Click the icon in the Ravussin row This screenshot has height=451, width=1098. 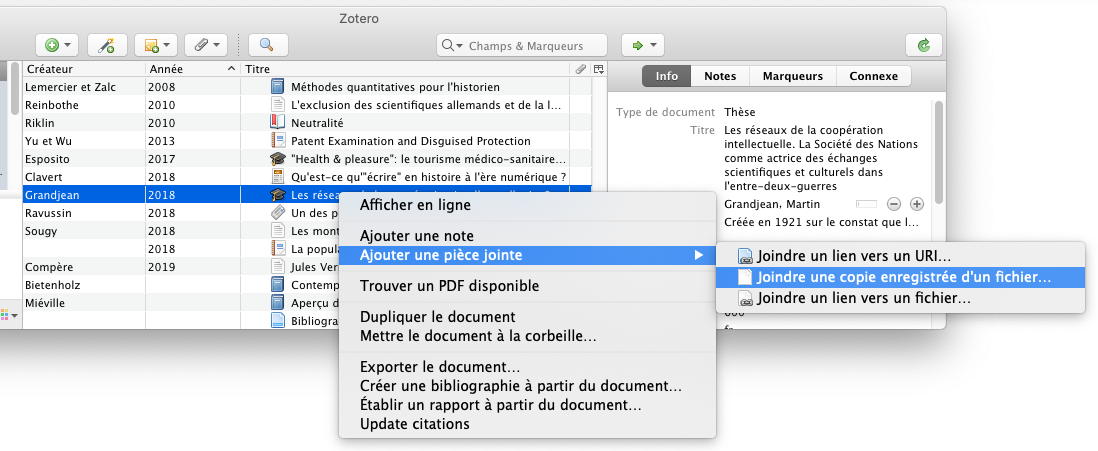(278, 213)
